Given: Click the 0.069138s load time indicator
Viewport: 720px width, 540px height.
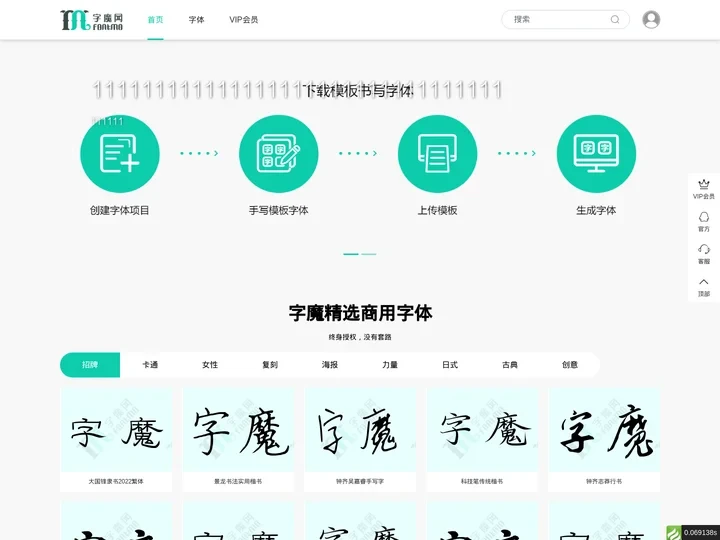Looking at the screenshot, I should [x=701, y=533].
